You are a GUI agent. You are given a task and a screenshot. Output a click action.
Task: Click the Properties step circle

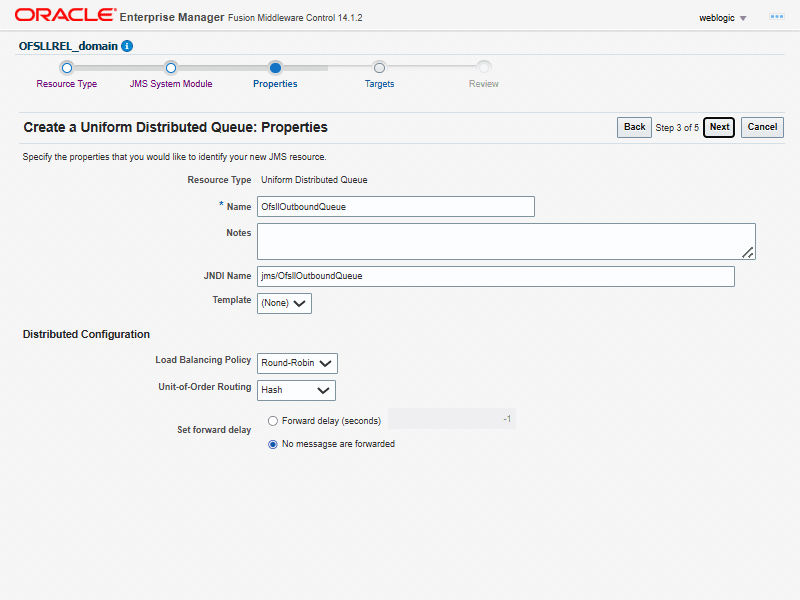tap(275, 68)
